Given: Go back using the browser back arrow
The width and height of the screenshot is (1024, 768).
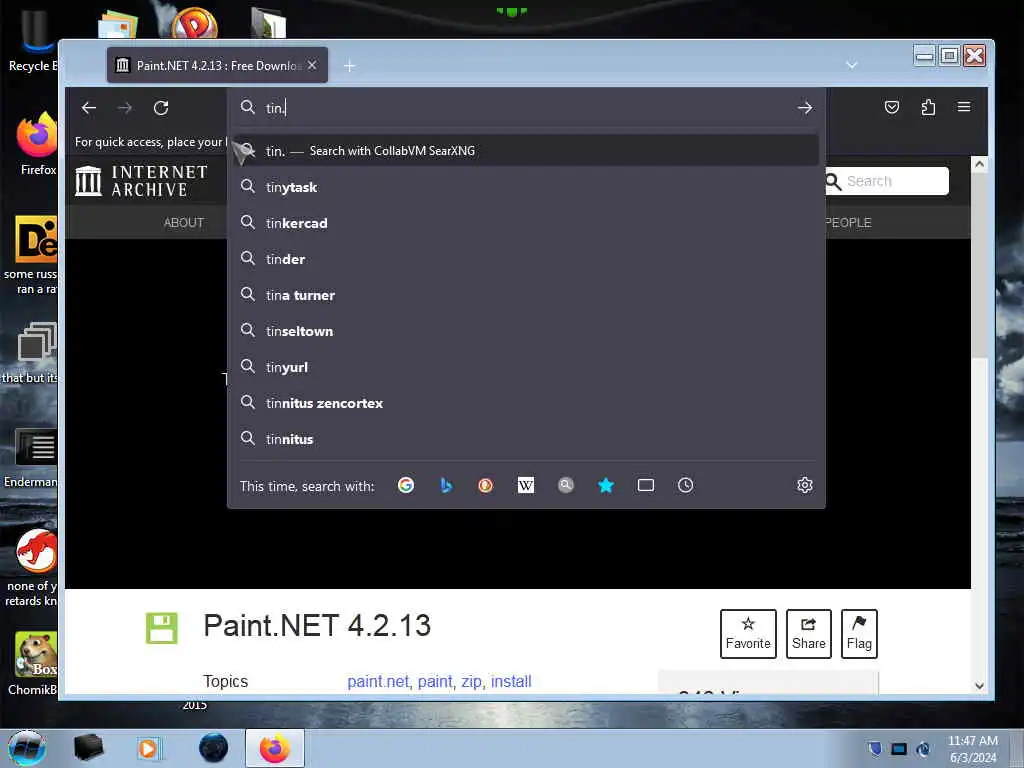Looking at the screenshot, I should (89, 108).
